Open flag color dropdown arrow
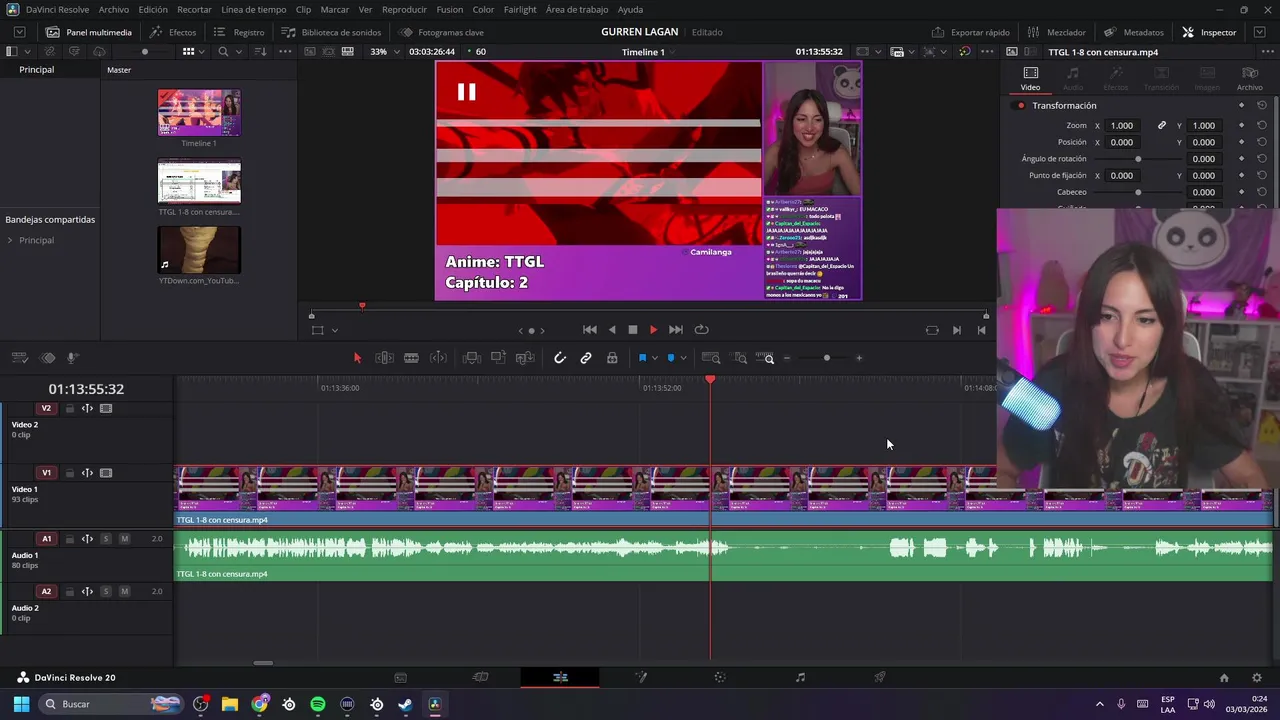This screenshot has width=1280, height=720. coord(655,358)
